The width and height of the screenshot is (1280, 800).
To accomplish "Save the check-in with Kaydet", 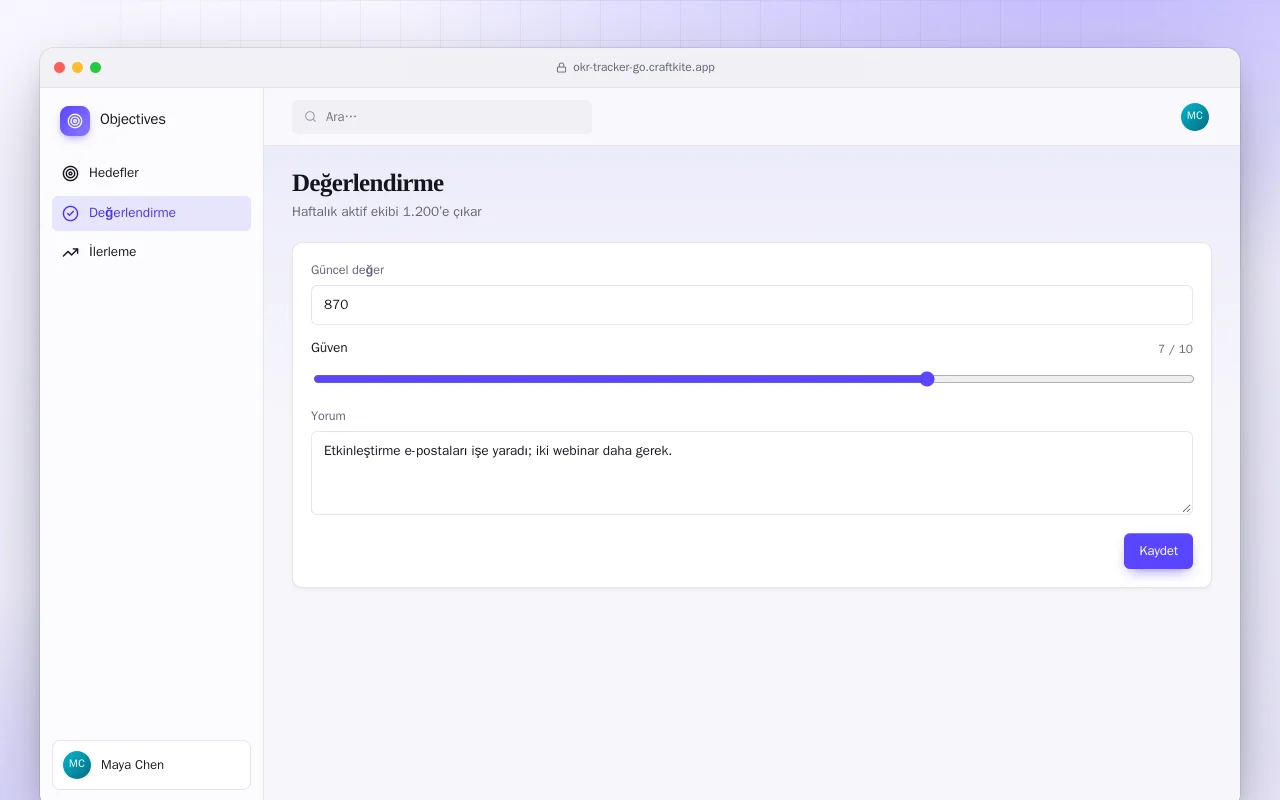I will click(x=1158, y=551).
